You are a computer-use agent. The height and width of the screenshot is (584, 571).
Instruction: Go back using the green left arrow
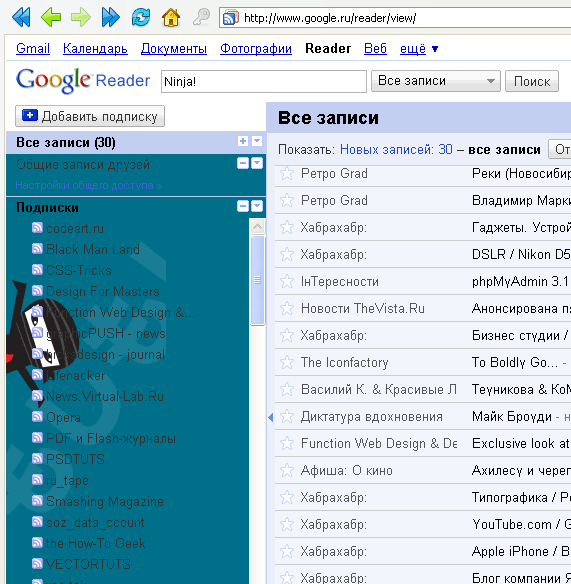[x=51, y=17]
